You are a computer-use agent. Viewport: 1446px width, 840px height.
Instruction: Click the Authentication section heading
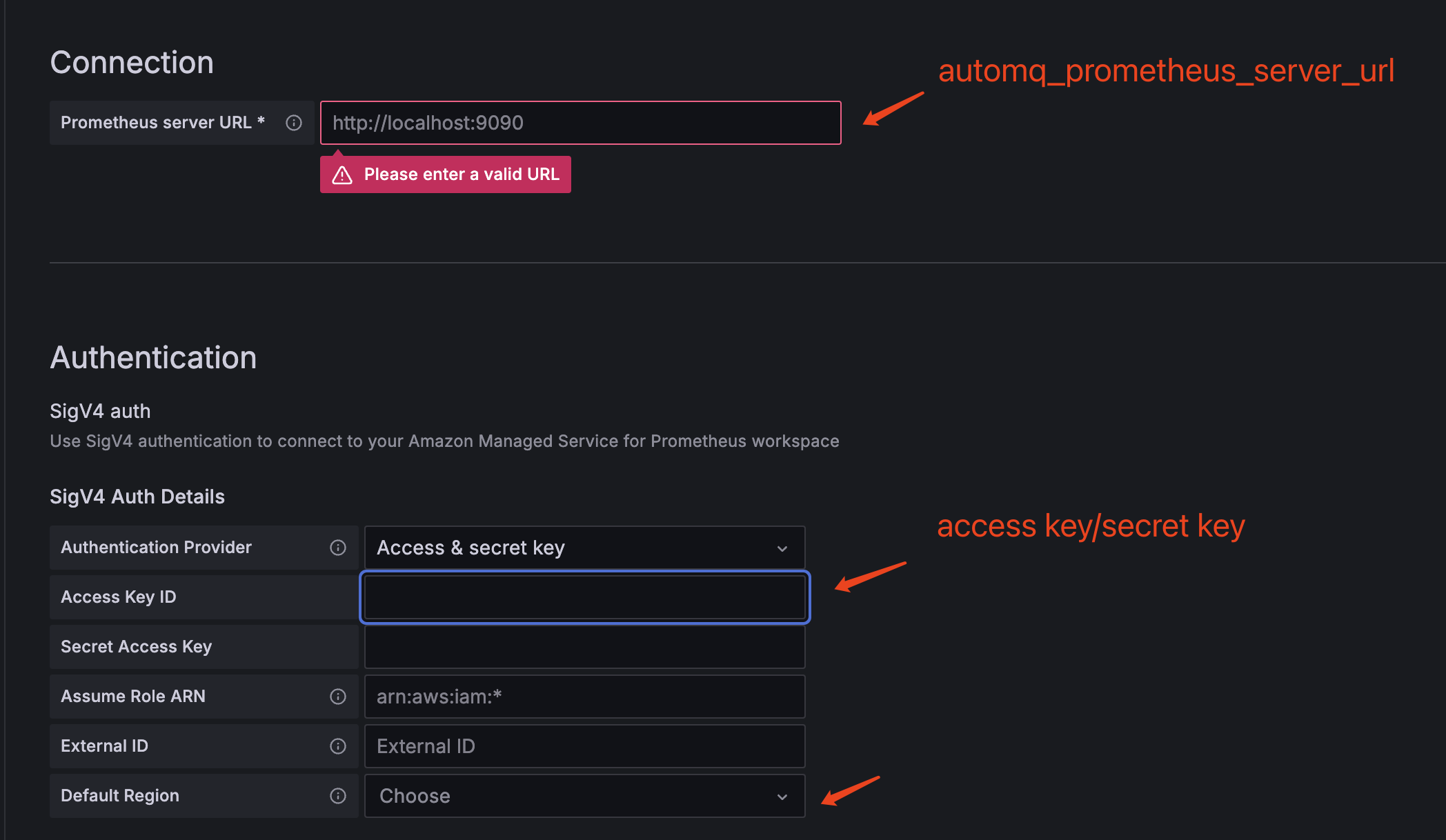(153, 358)
